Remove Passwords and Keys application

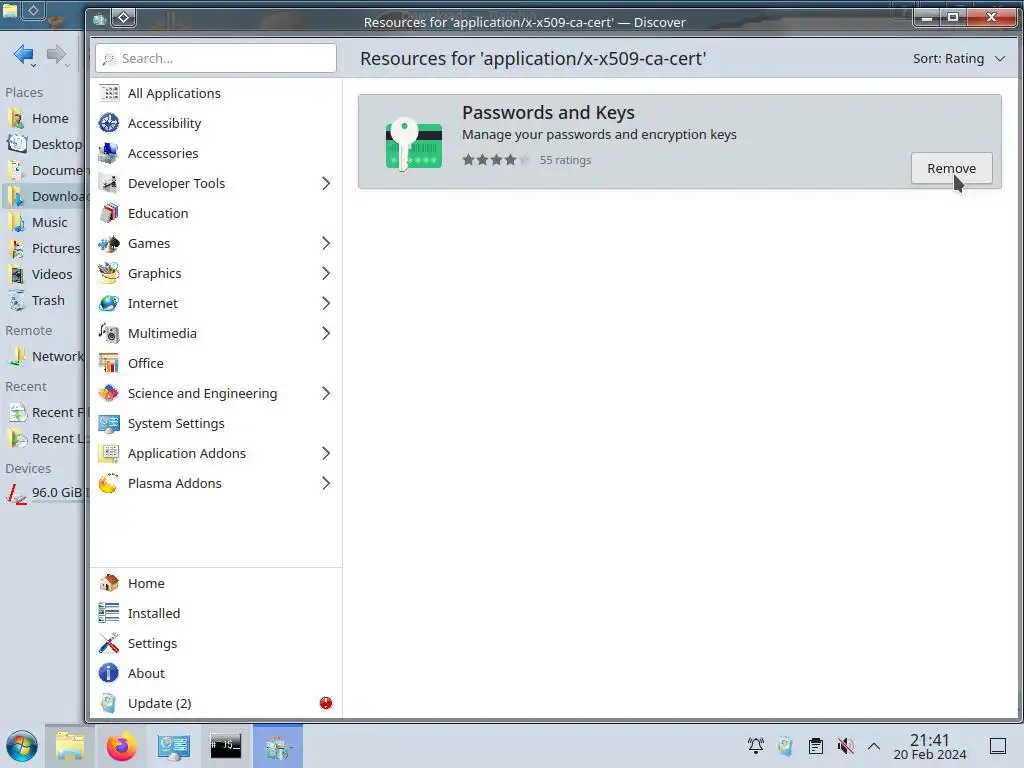click(952, 168)
